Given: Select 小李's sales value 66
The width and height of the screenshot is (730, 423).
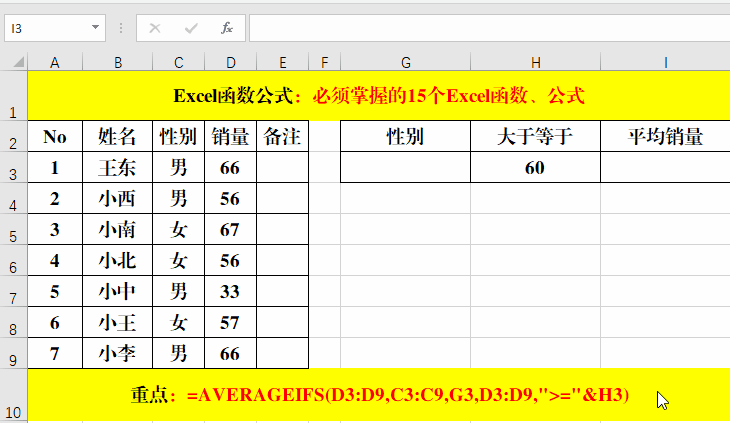Looking at the screenshot, I should (230, 353).
